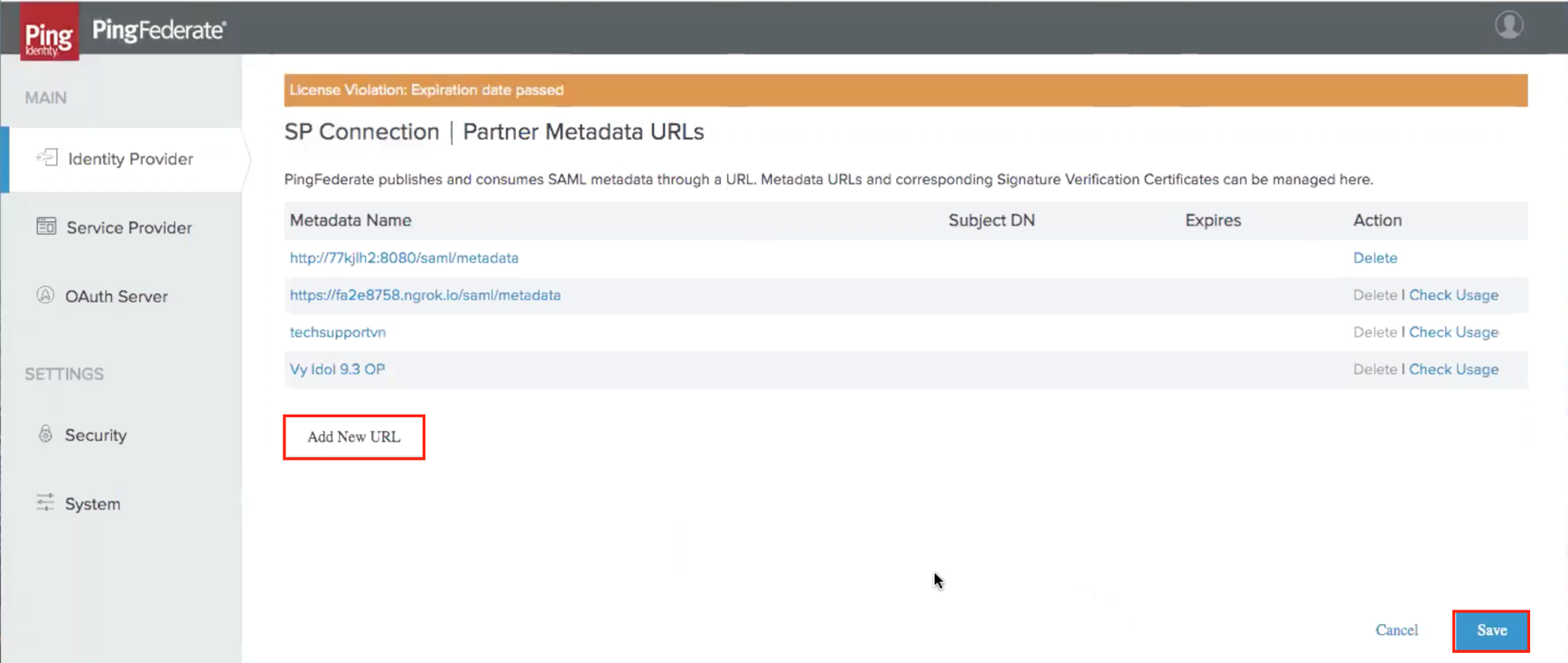Click the System sliders icon
1568x663 pixels.
45,503
